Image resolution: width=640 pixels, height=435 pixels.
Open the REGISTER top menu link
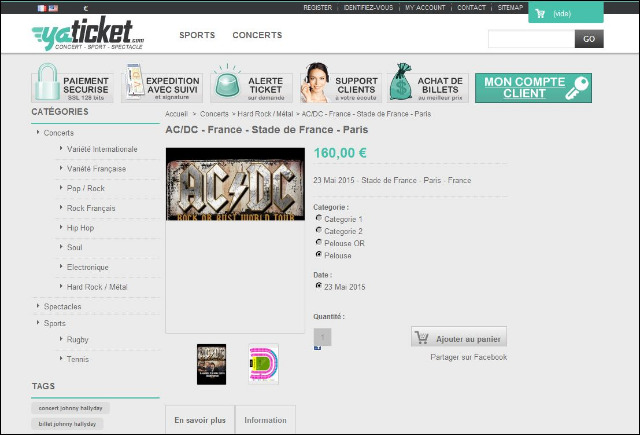[x=318, y=8]
